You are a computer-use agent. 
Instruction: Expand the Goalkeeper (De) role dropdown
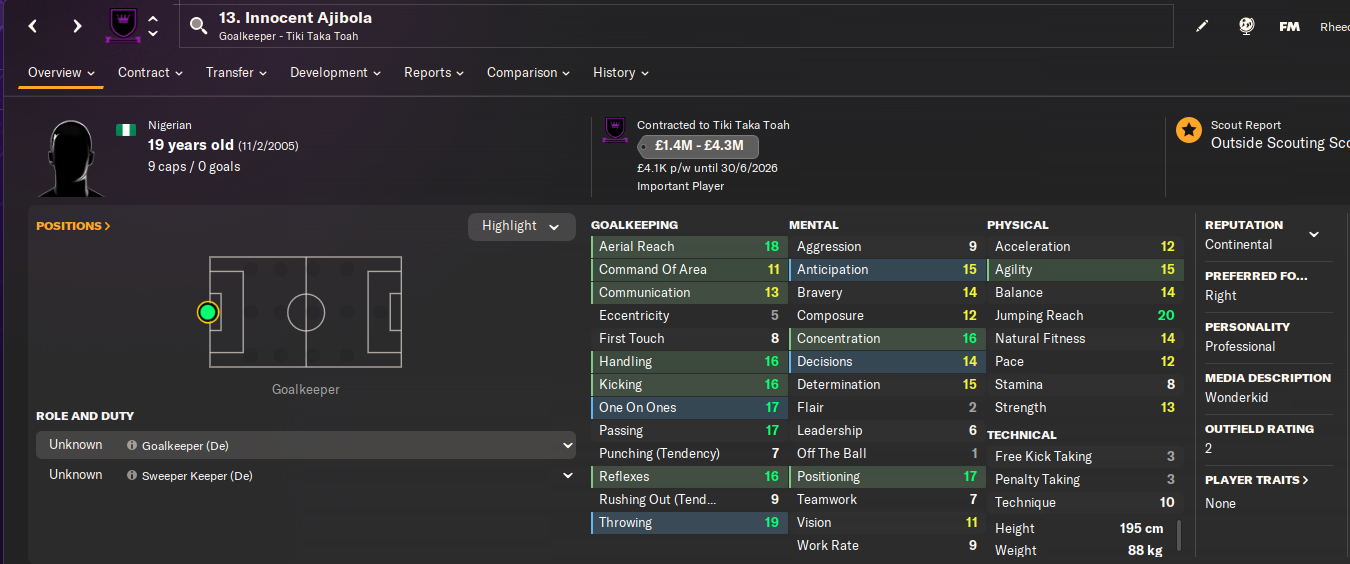[x=567, y=446]
